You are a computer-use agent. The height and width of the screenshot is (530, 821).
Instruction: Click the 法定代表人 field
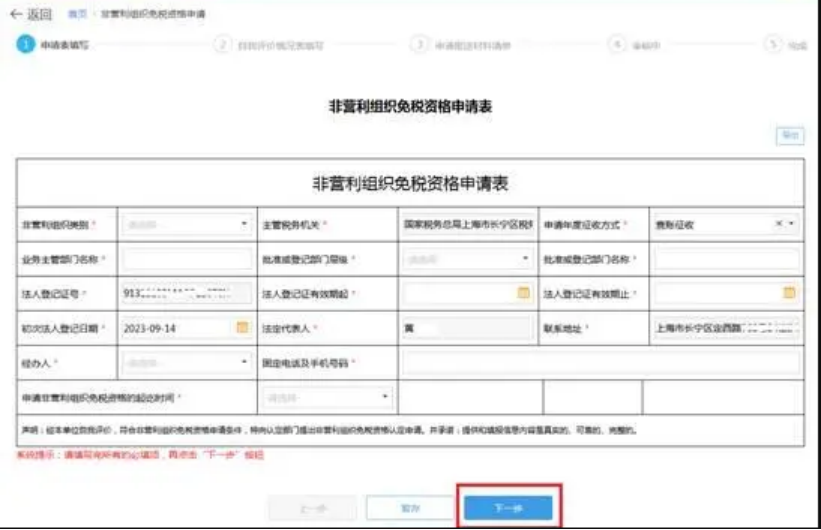coord(468,328)
